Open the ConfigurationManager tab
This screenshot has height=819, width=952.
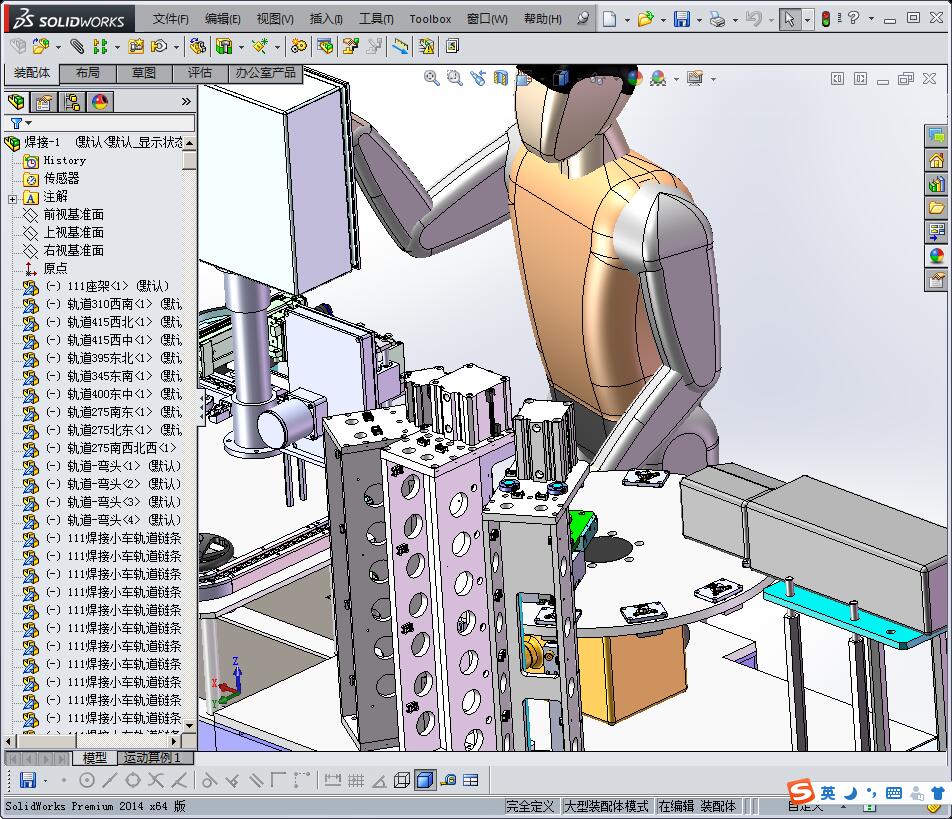point(72,102)
